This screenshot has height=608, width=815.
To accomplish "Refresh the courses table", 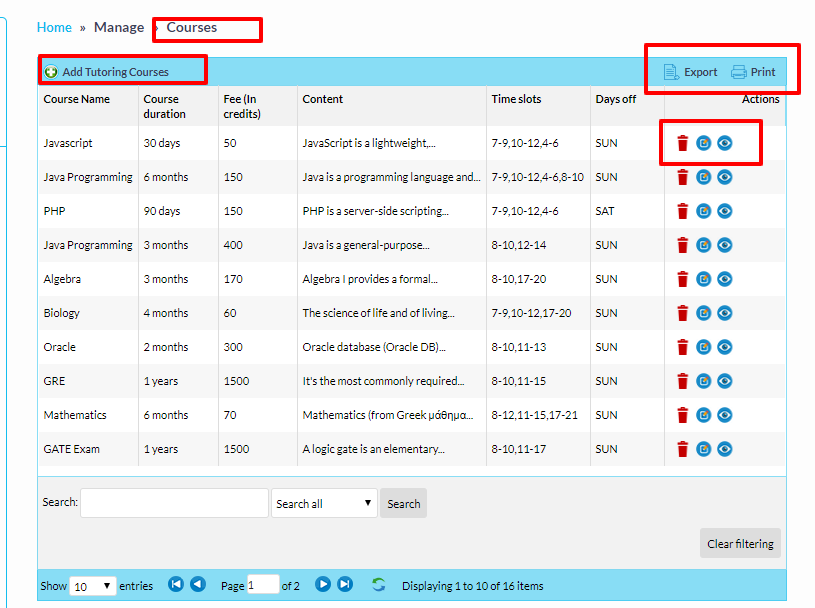I will coord(378,585).
